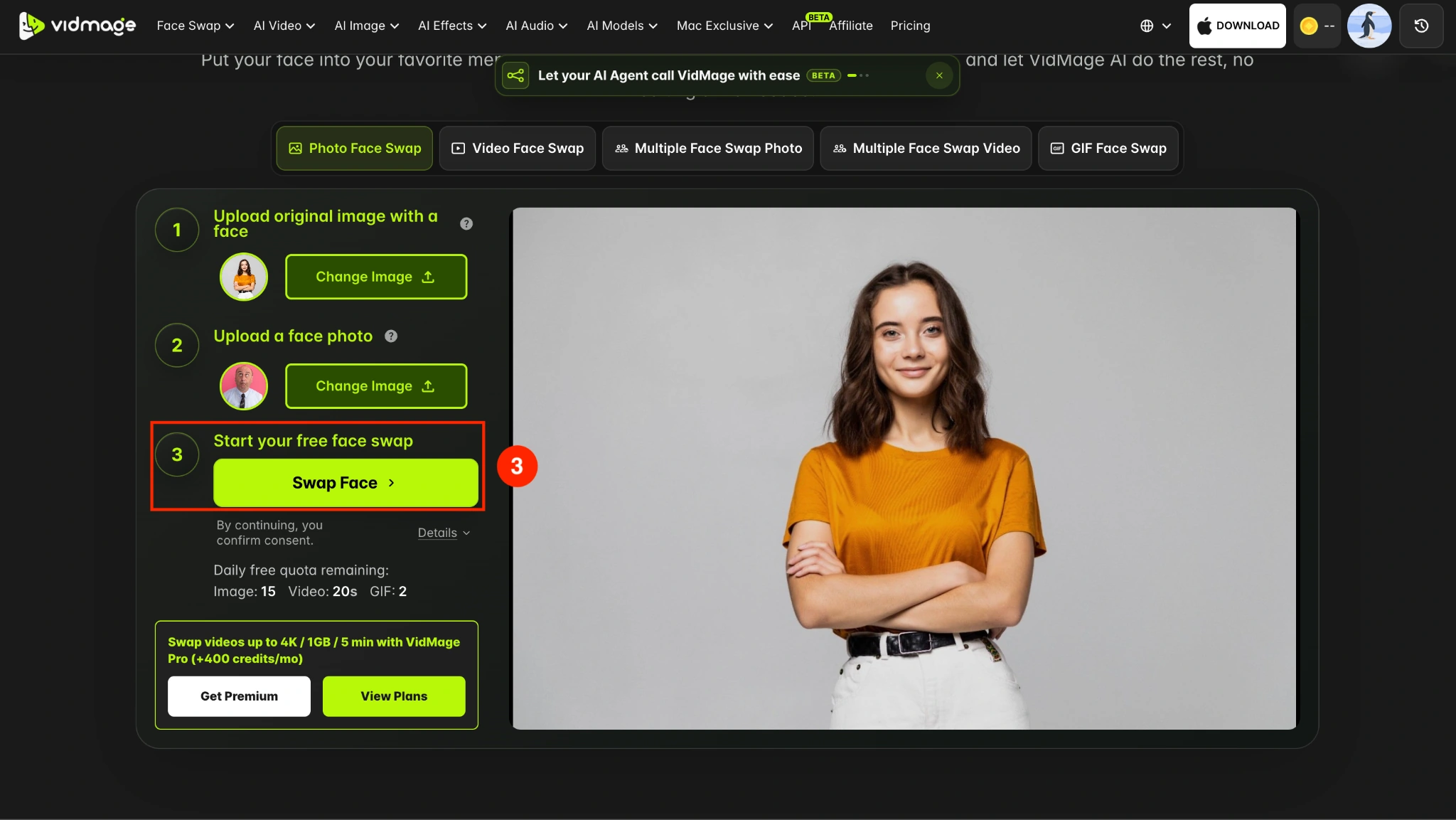Click the VidMage logo
Screen dimensions: 1456x820
77,26
